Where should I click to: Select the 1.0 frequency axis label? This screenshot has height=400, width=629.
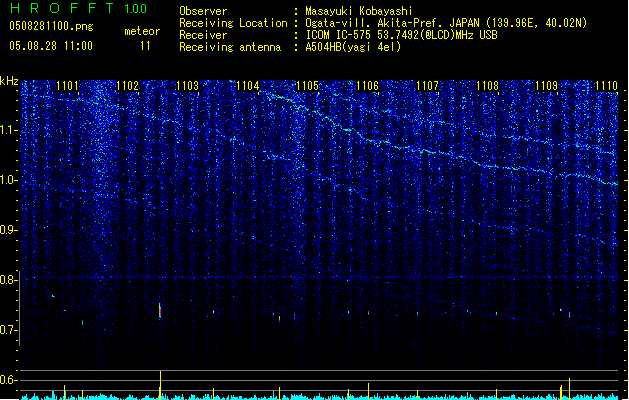click(9, 180)
